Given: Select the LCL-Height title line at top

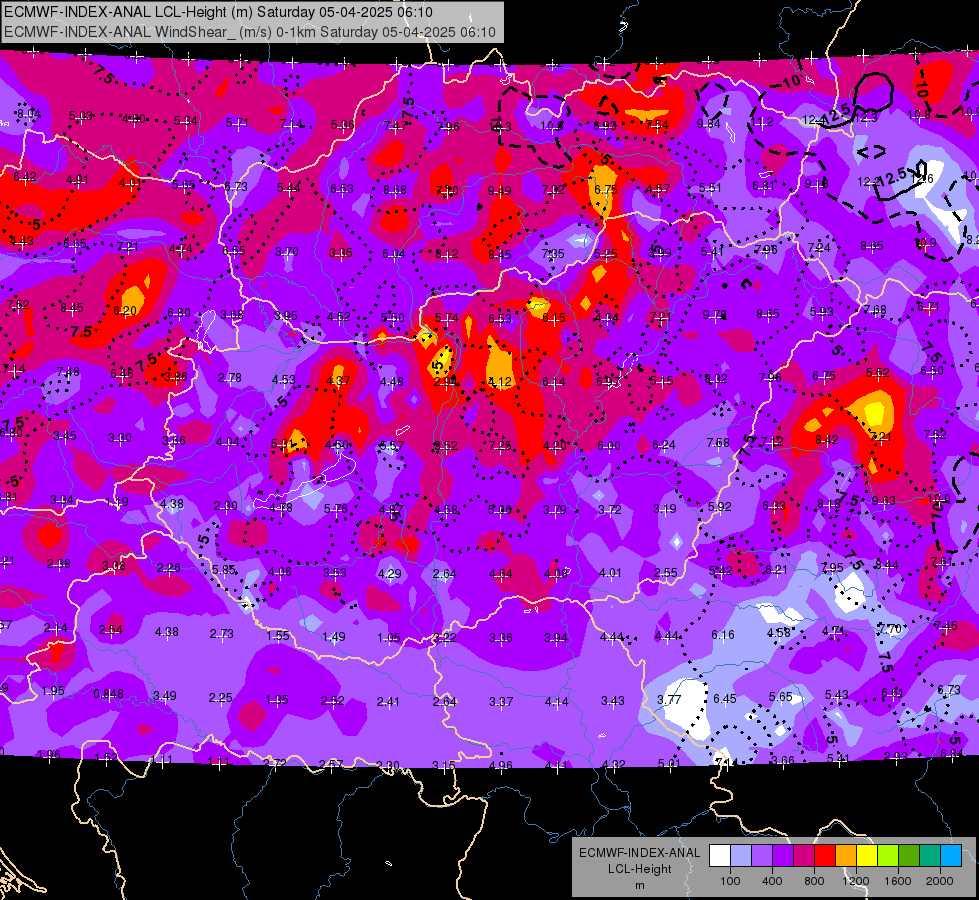Looking at the screenshot, I should [219, 12].
